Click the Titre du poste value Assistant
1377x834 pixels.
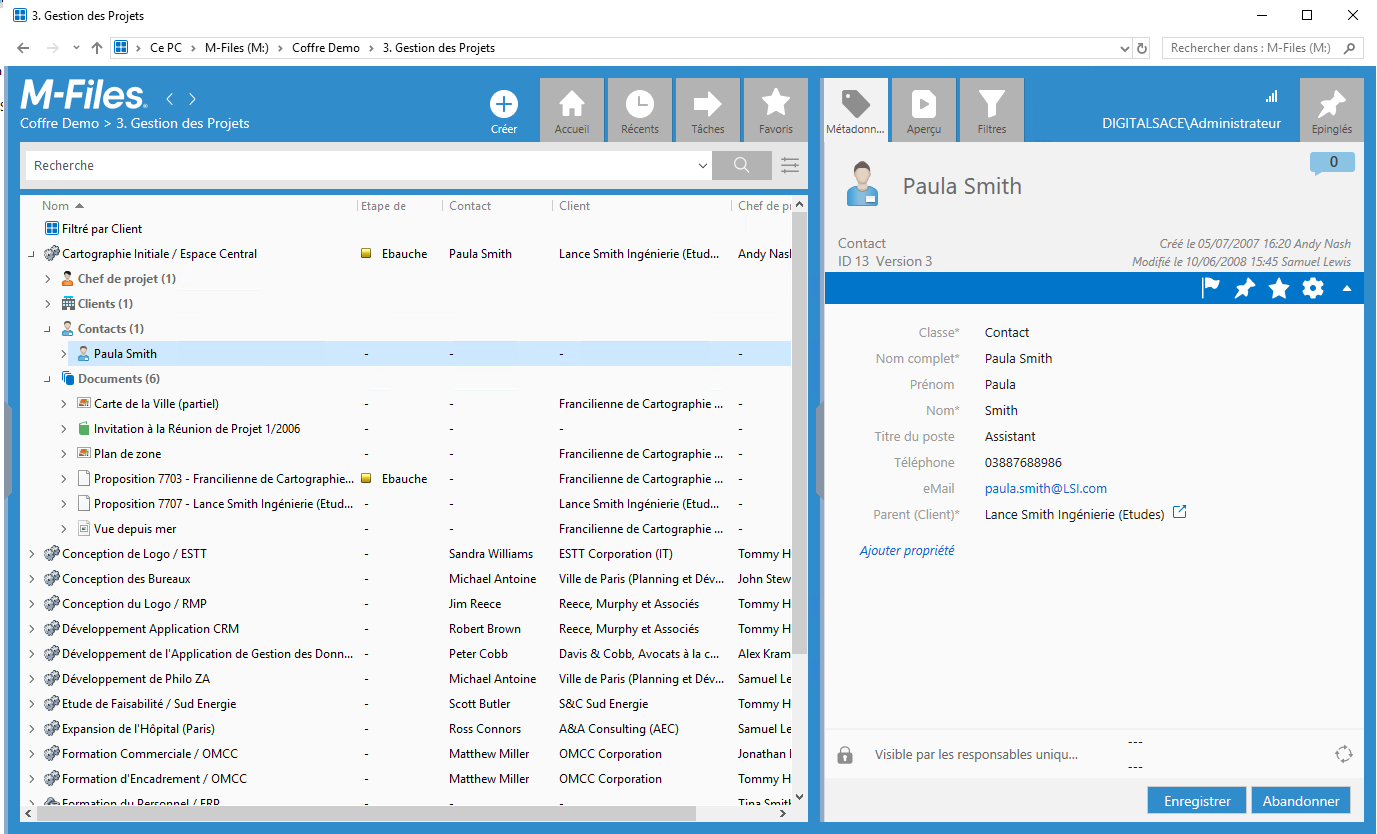coord(1010,437)
